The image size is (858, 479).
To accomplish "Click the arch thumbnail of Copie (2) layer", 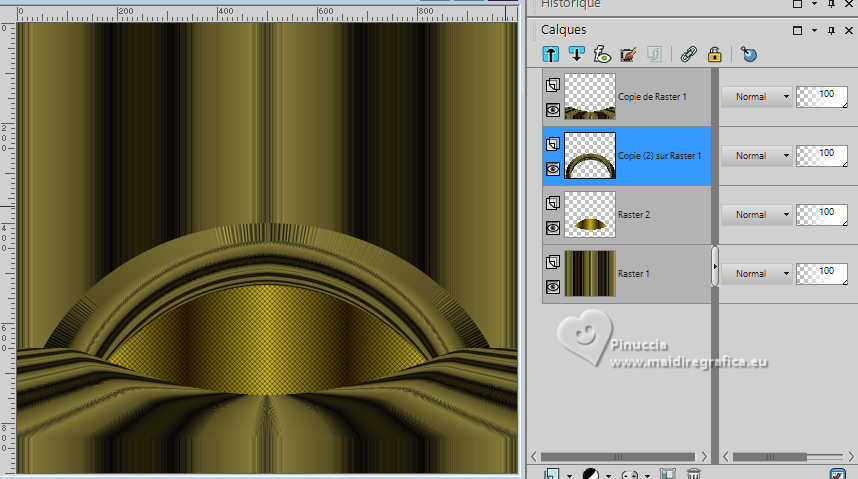I will coord(590,155).
